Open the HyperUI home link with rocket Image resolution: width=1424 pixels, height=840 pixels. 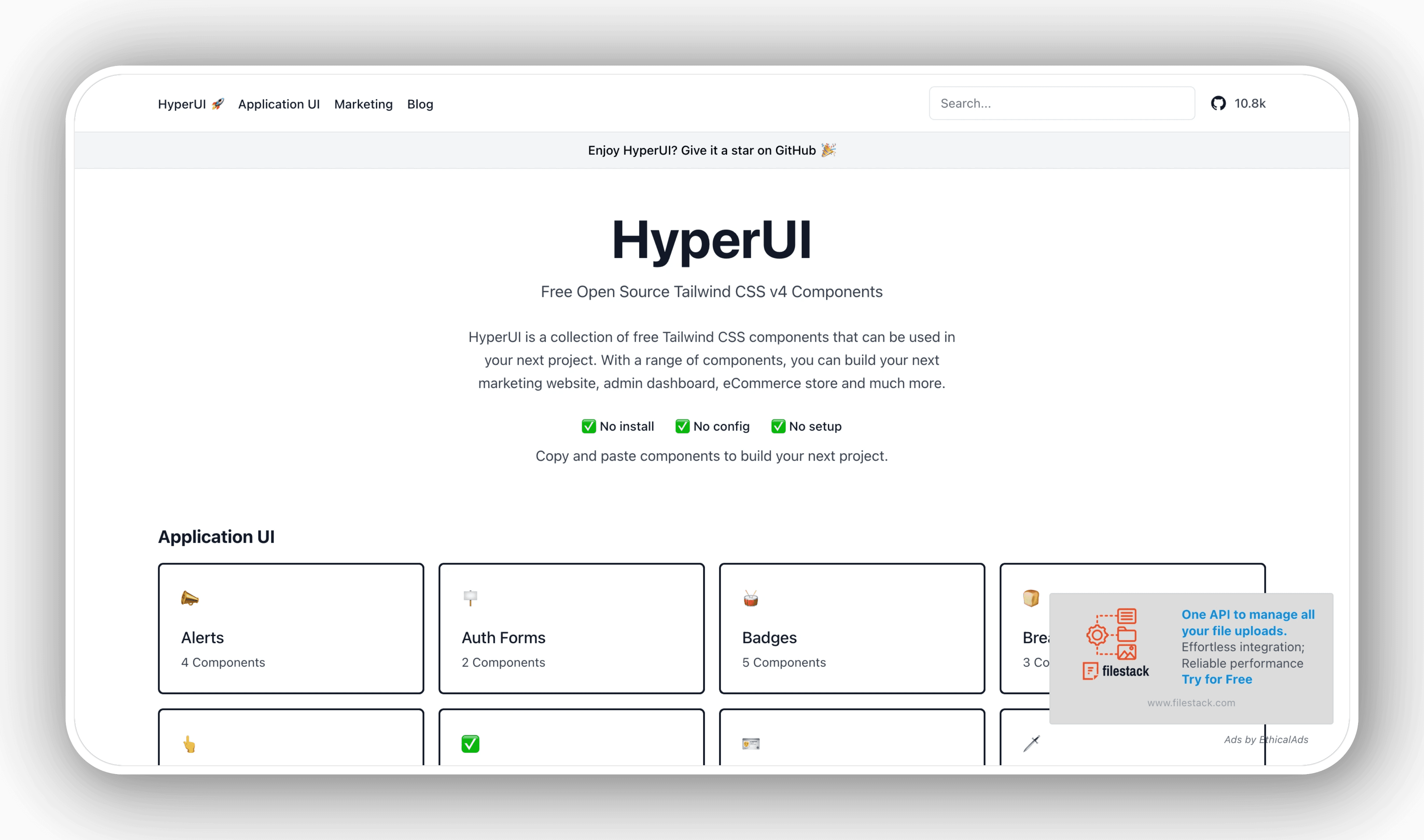(191, 104)
